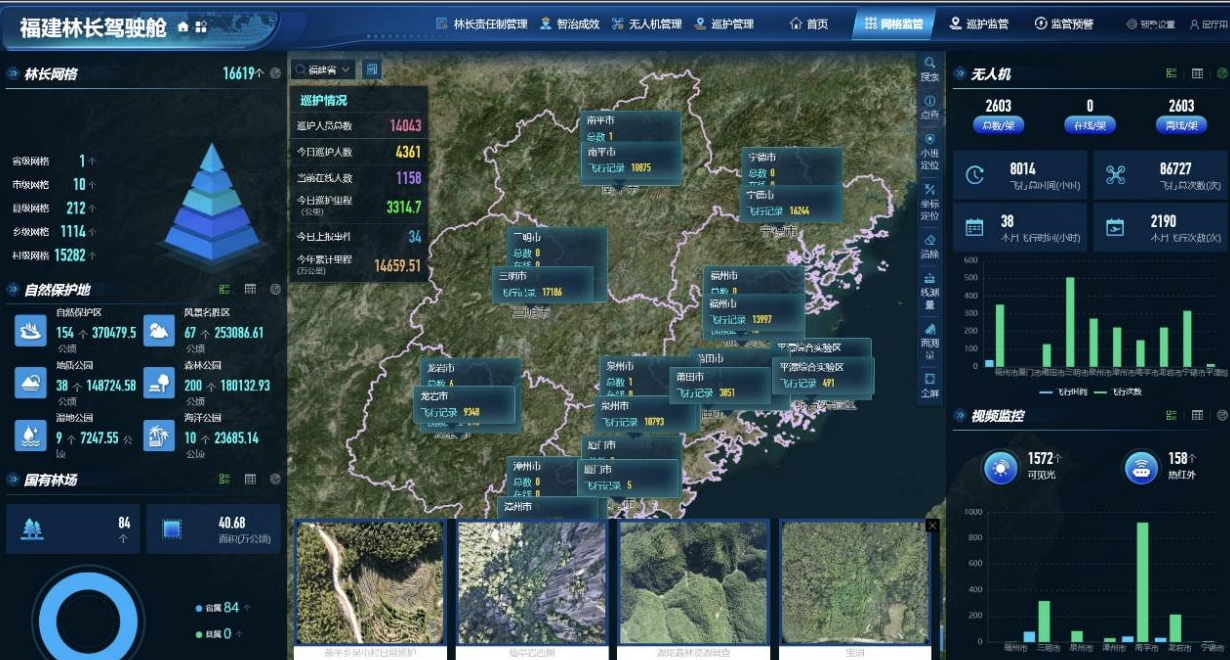
Task: Open the 福建省 region dropdown
Action: (323, 69)
